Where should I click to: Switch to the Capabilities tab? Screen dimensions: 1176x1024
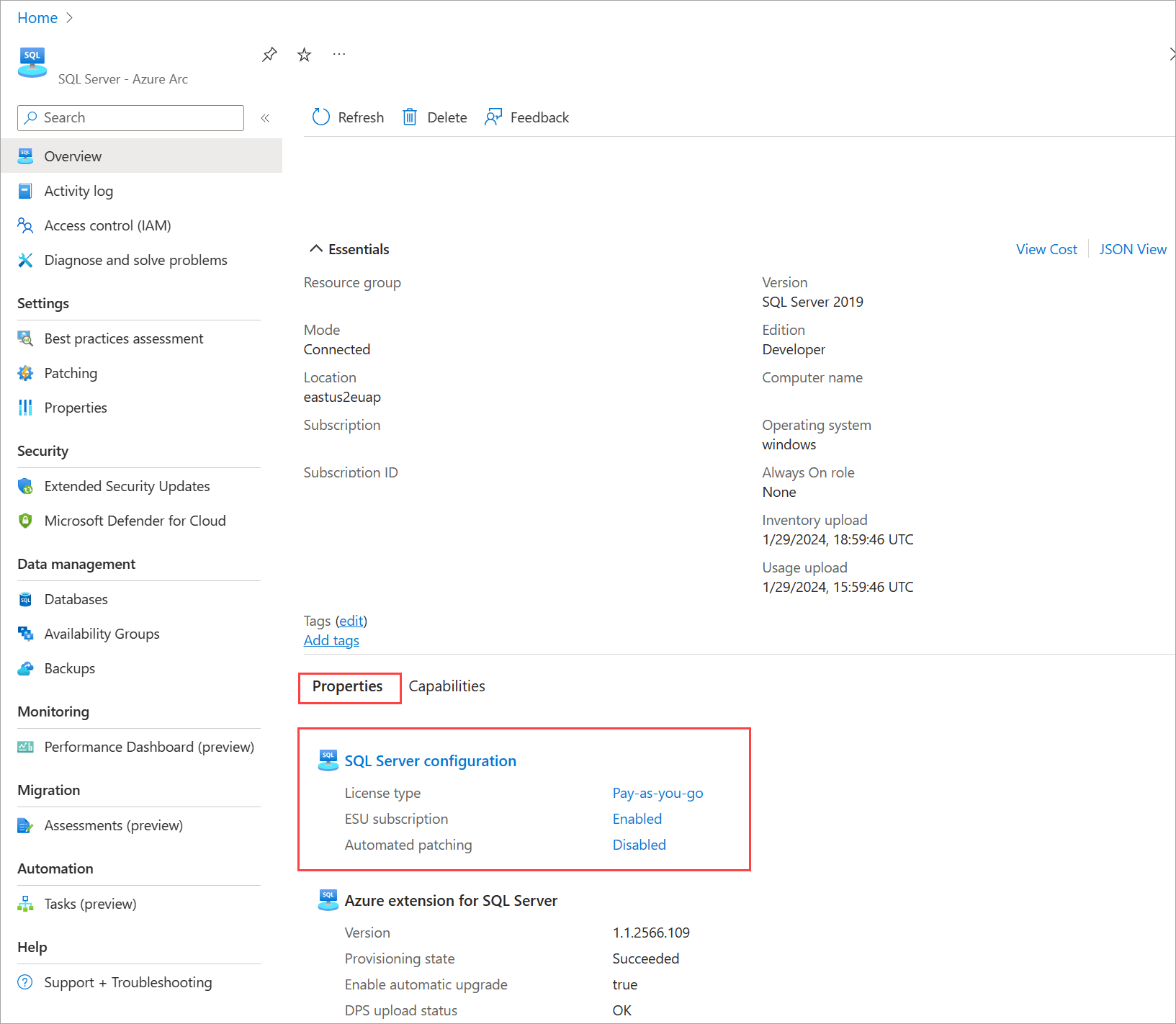(x=446, y=686)
